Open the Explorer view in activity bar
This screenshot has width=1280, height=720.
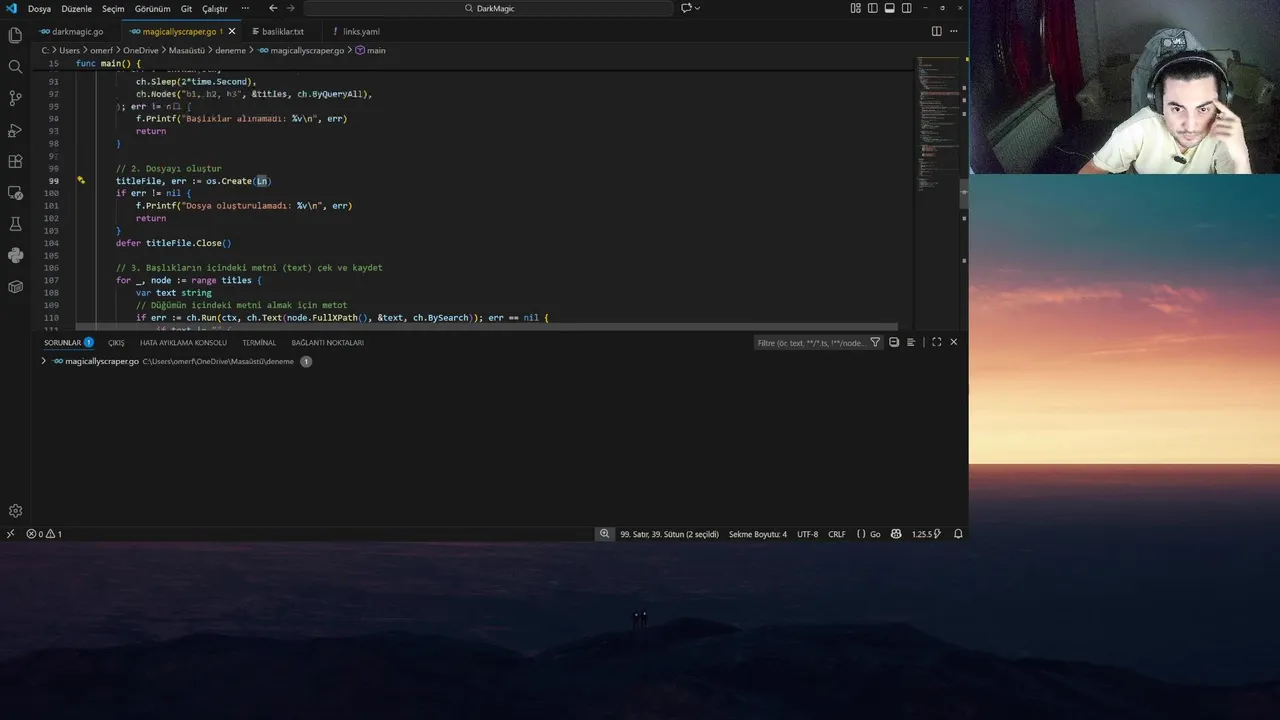[x=15, y=36]
